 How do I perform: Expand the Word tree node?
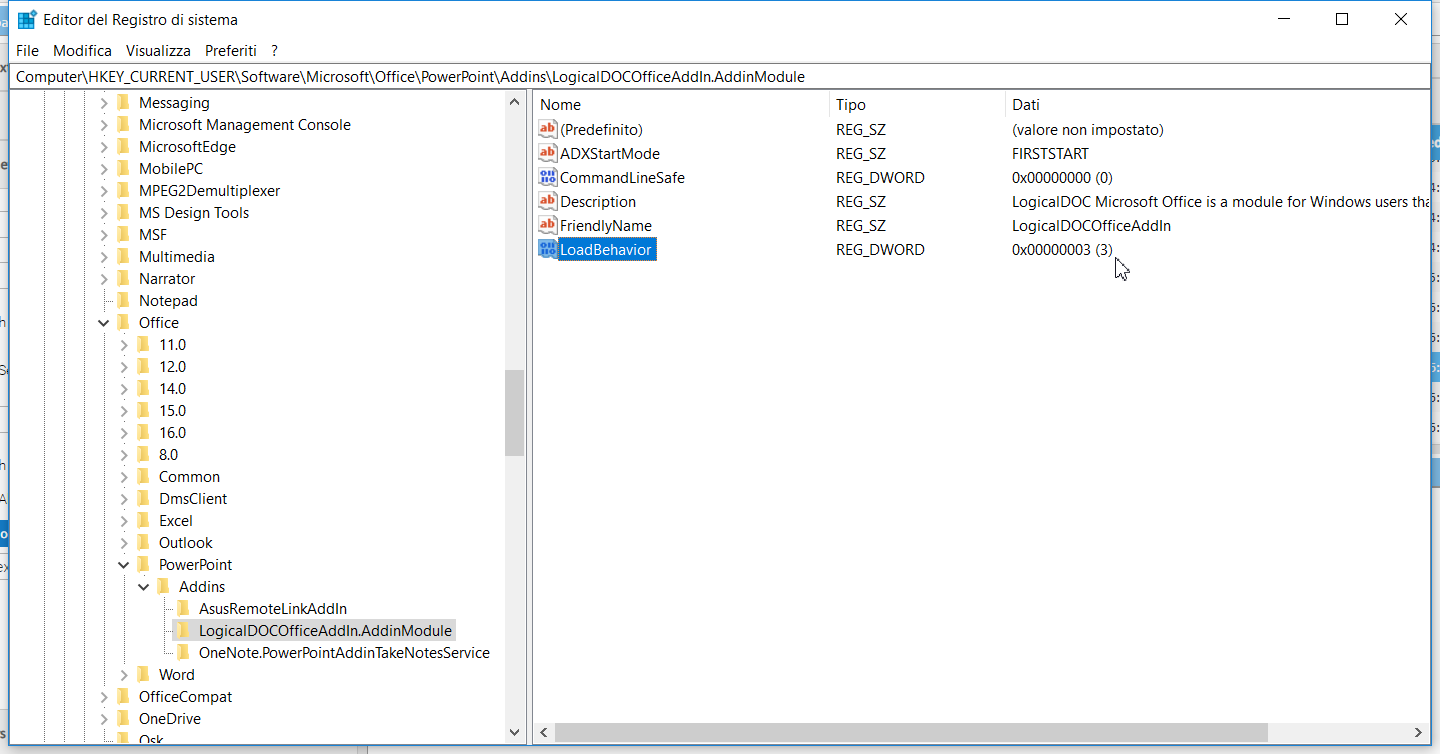[x=124, y=674]
